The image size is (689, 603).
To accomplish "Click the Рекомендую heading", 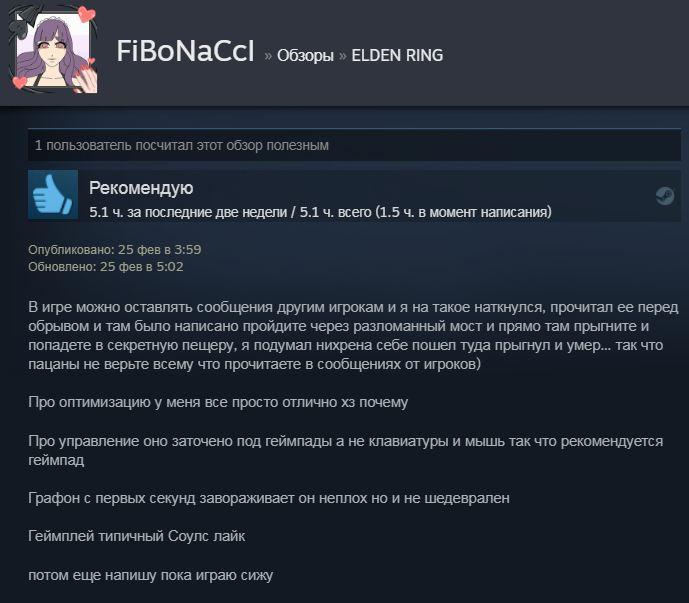I will tap(141, 188).
